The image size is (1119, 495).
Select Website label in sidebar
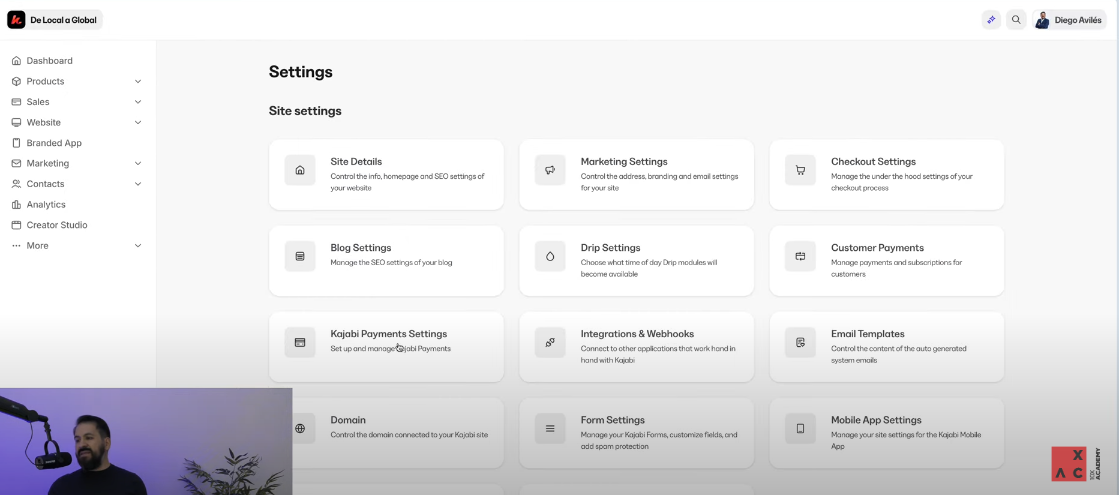coord(44,123)
